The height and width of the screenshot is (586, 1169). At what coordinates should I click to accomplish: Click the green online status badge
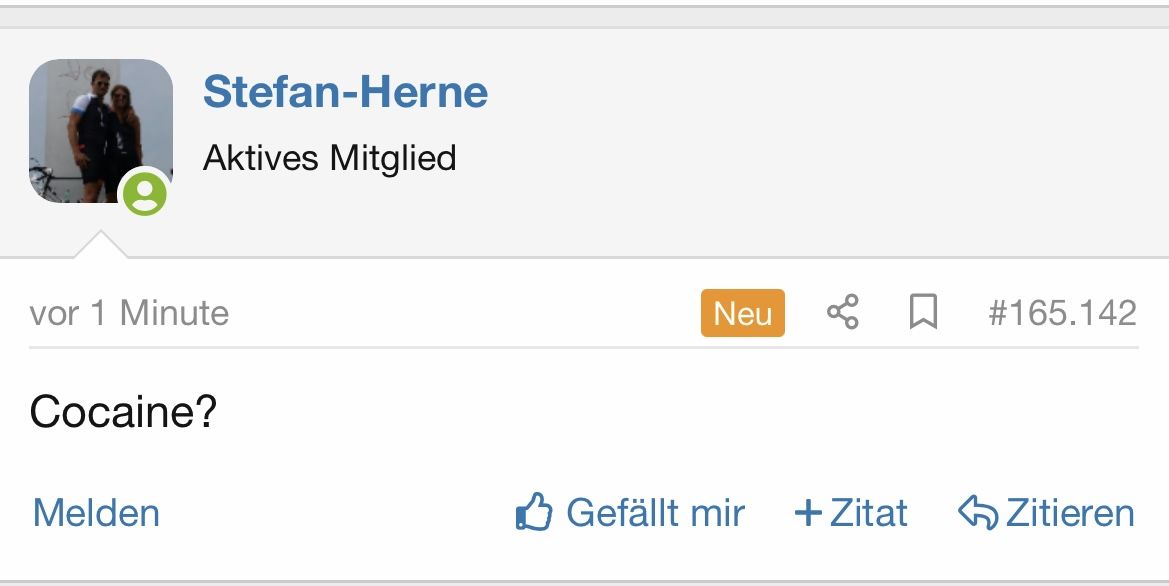point(145,191)
